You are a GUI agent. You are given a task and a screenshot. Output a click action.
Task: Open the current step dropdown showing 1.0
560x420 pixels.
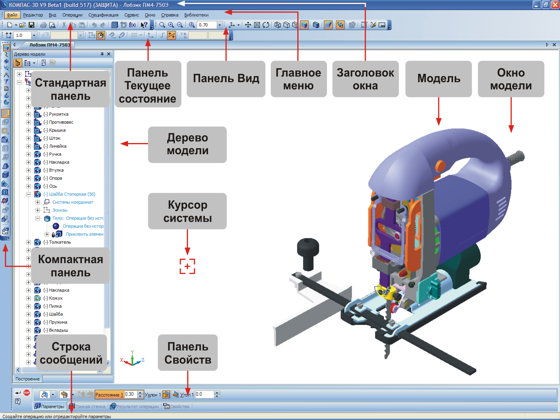[34, 35]
